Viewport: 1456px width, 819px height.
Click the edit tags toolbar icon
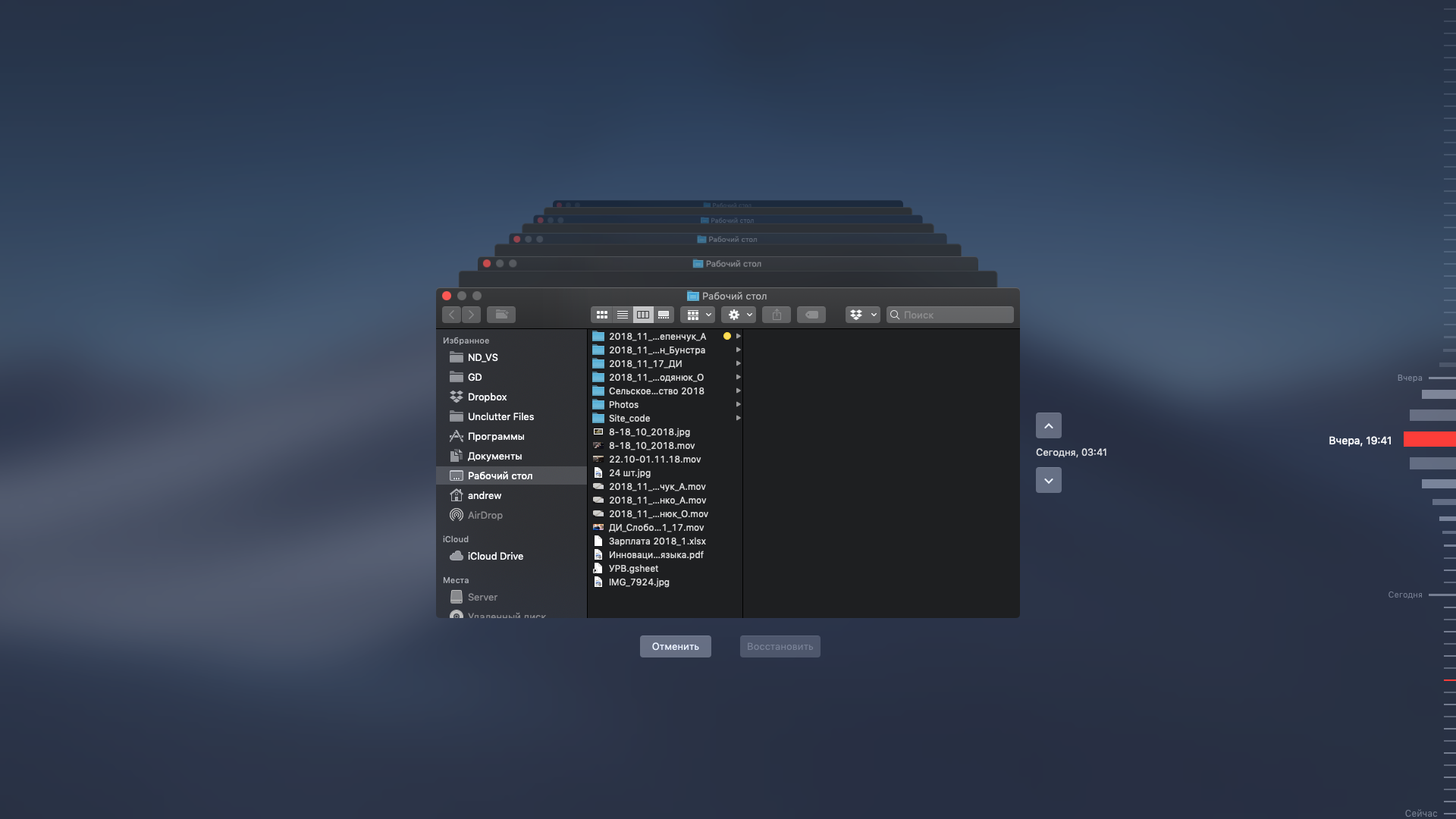coord(811,315)
